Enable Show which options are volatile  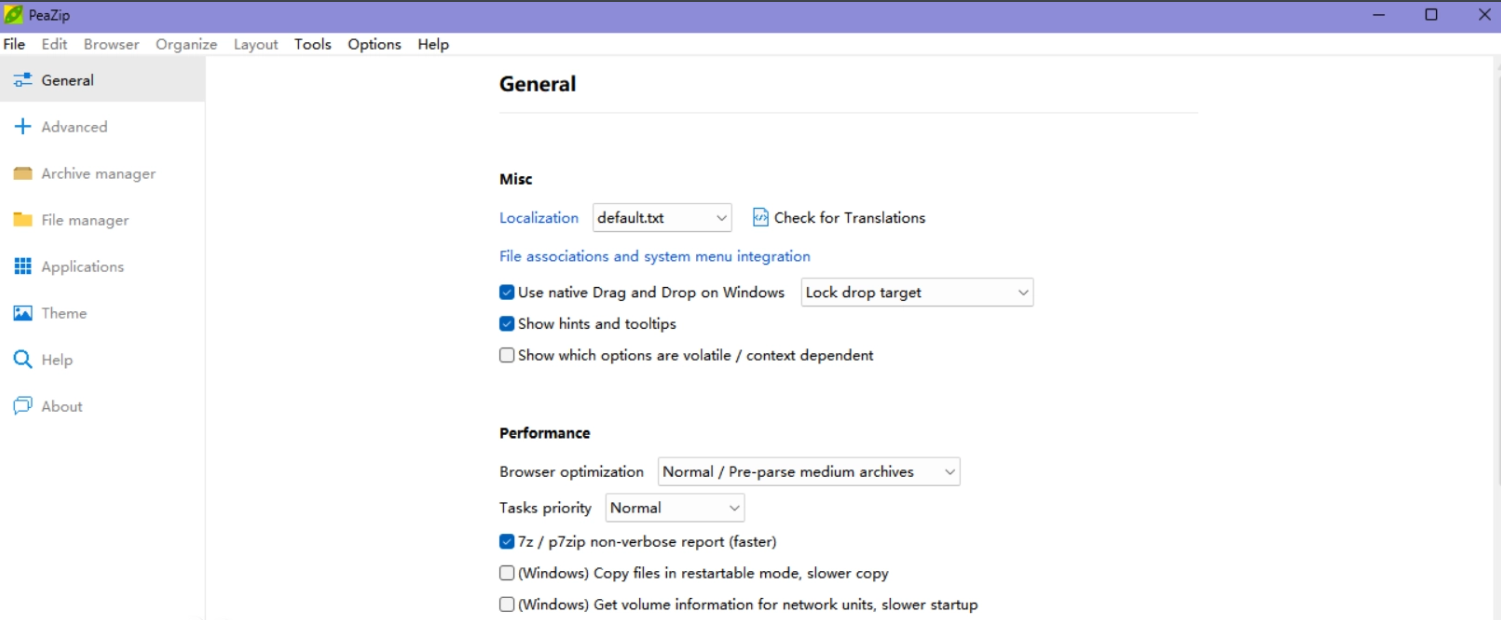pyautogui.click(x=507, y=355)
